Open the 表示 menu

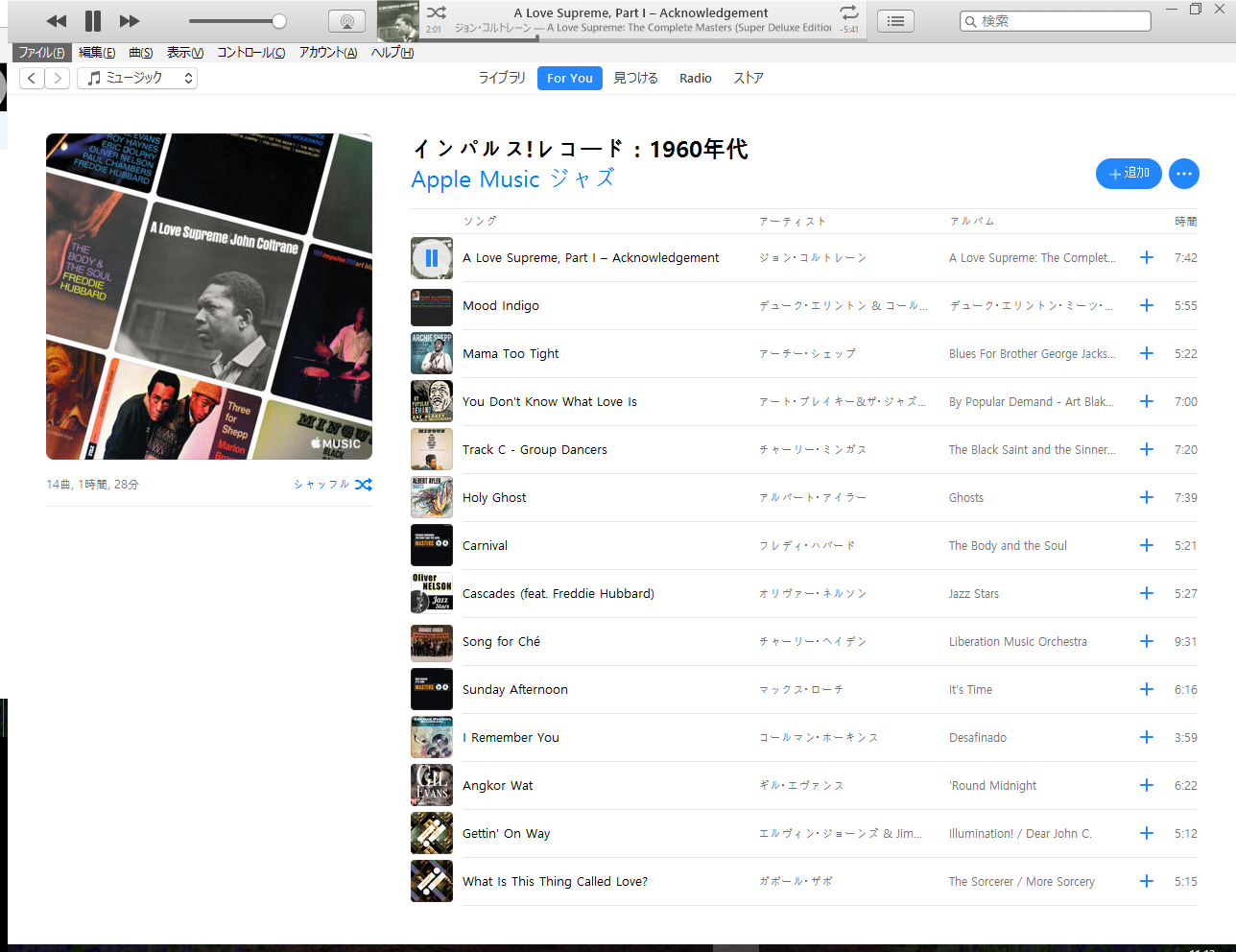coord(185,53)
